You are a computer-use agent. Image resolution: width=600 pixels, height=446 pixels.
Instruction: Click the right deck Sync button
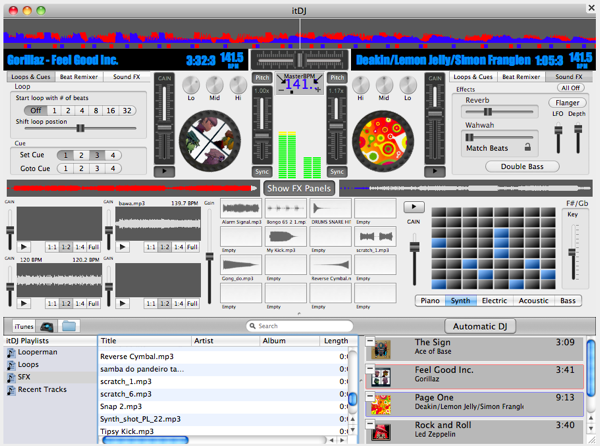point(337,172)
